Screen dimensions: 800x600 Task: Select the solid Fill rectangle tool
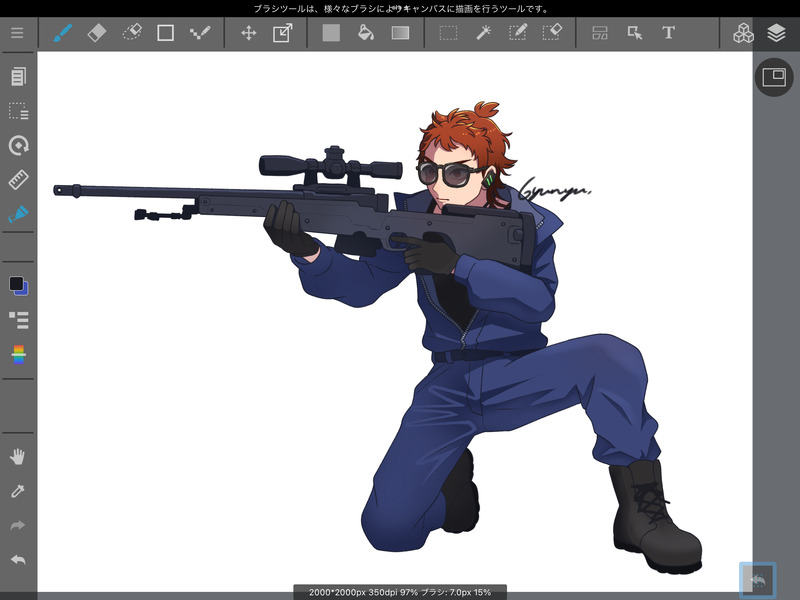coord(331,33)
